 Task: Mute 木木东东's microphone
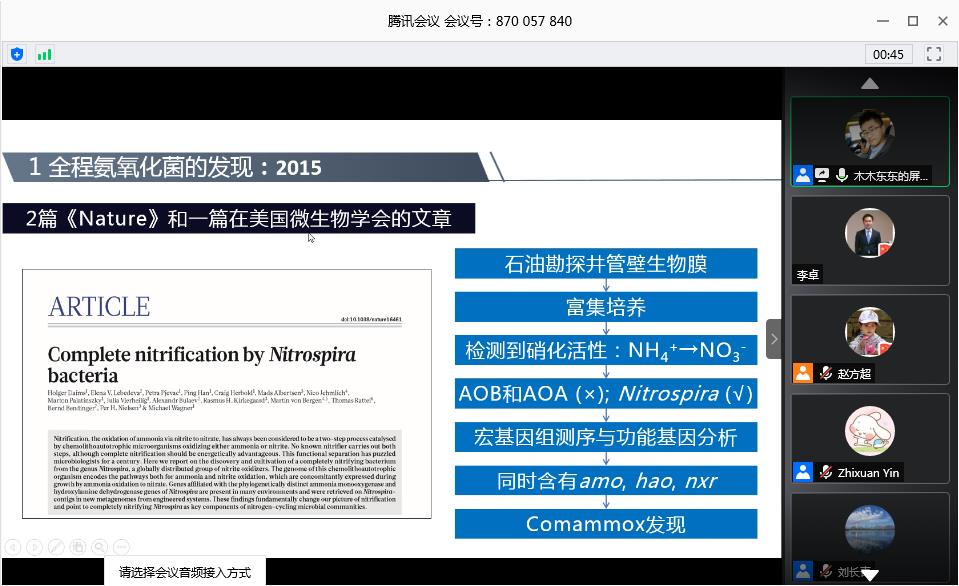click(x=843, y=174)
